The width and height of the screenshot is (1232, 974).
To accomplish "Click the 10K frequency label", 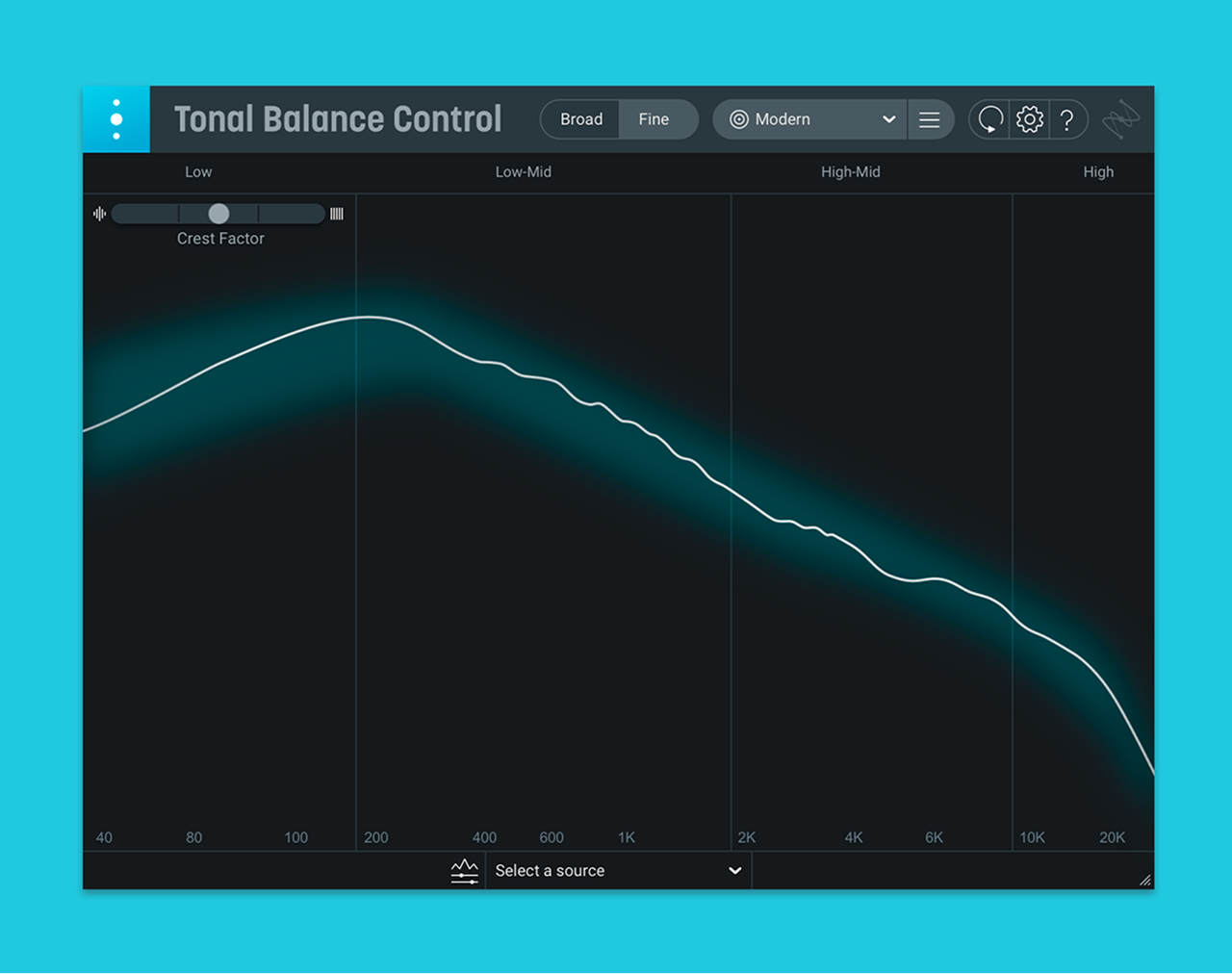I will tap(1032, 837).
